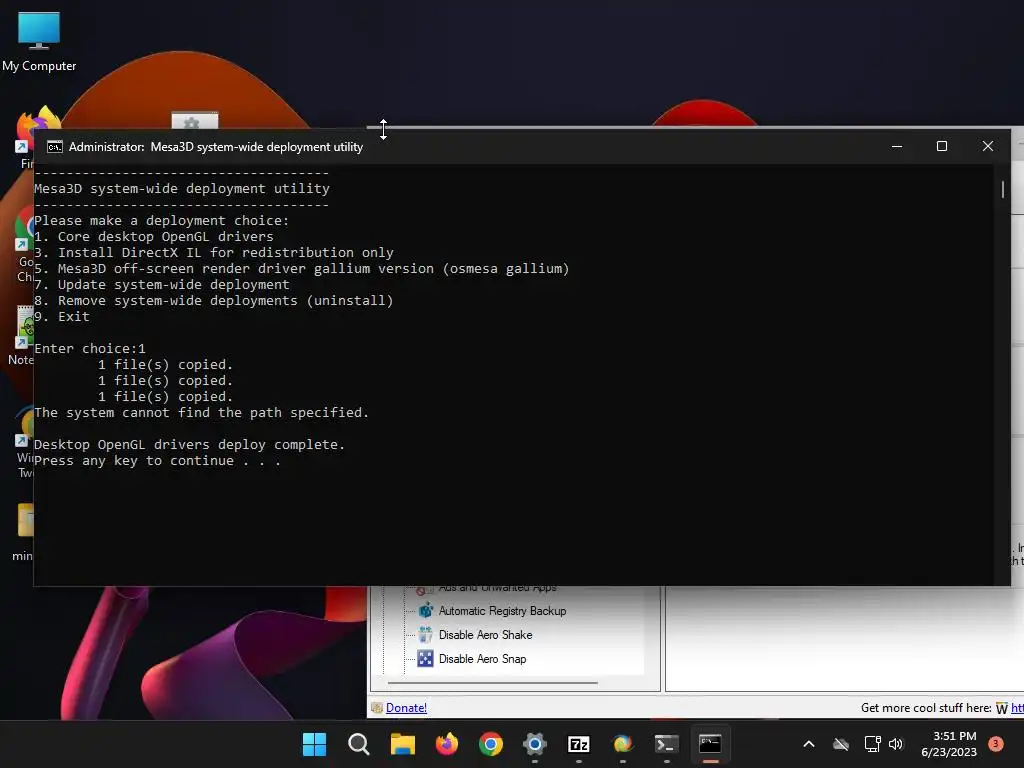
Task: Click the "9. Exit" console line
Action: [x=62, y=317]
